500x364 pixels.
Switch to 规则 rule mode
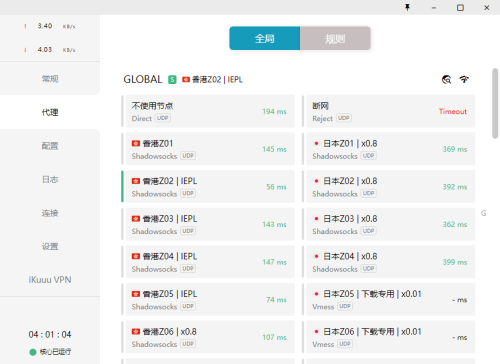(335, 38)
